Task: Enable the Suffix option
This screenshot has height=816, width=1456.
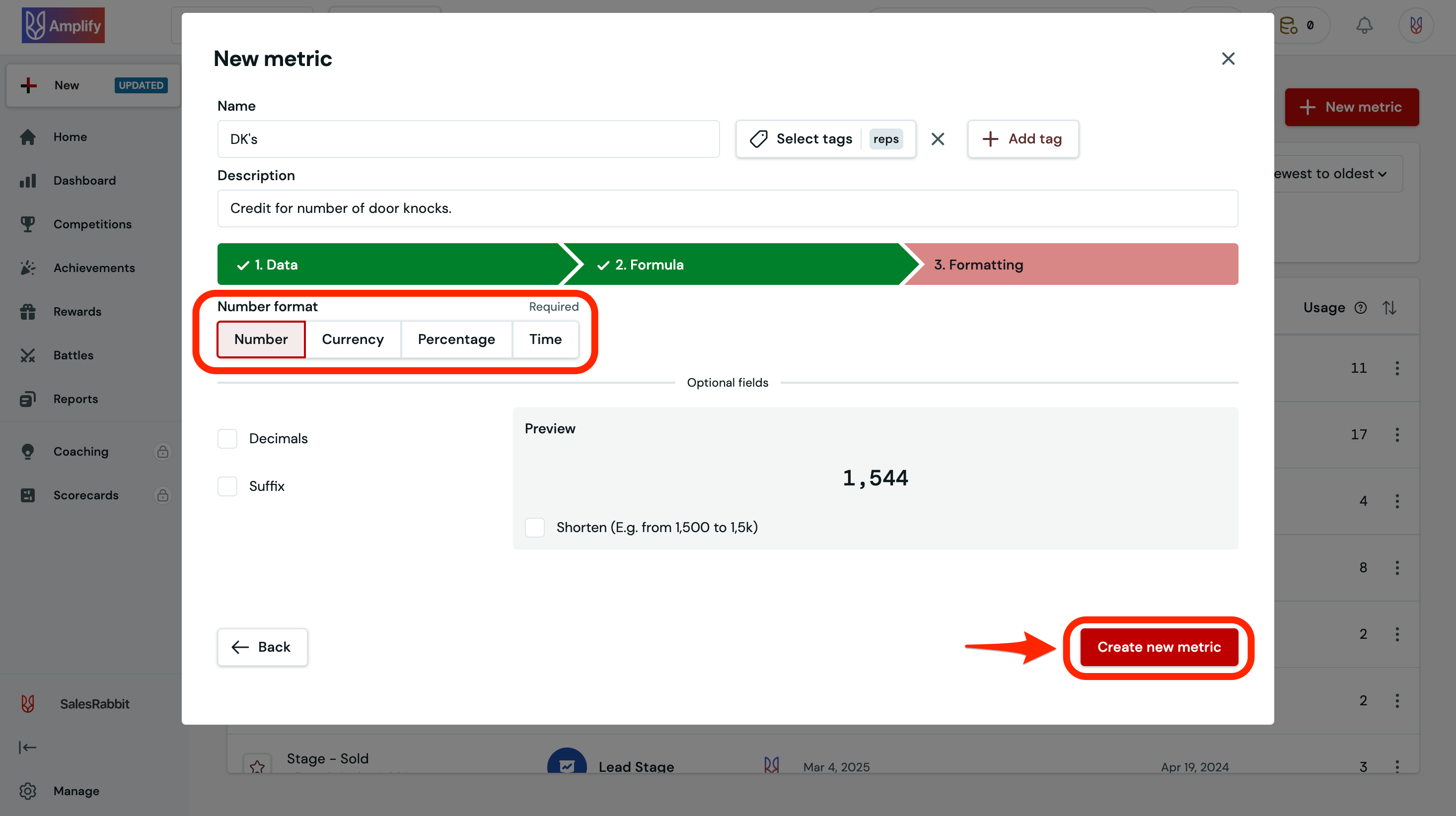Action: [226, 486]
